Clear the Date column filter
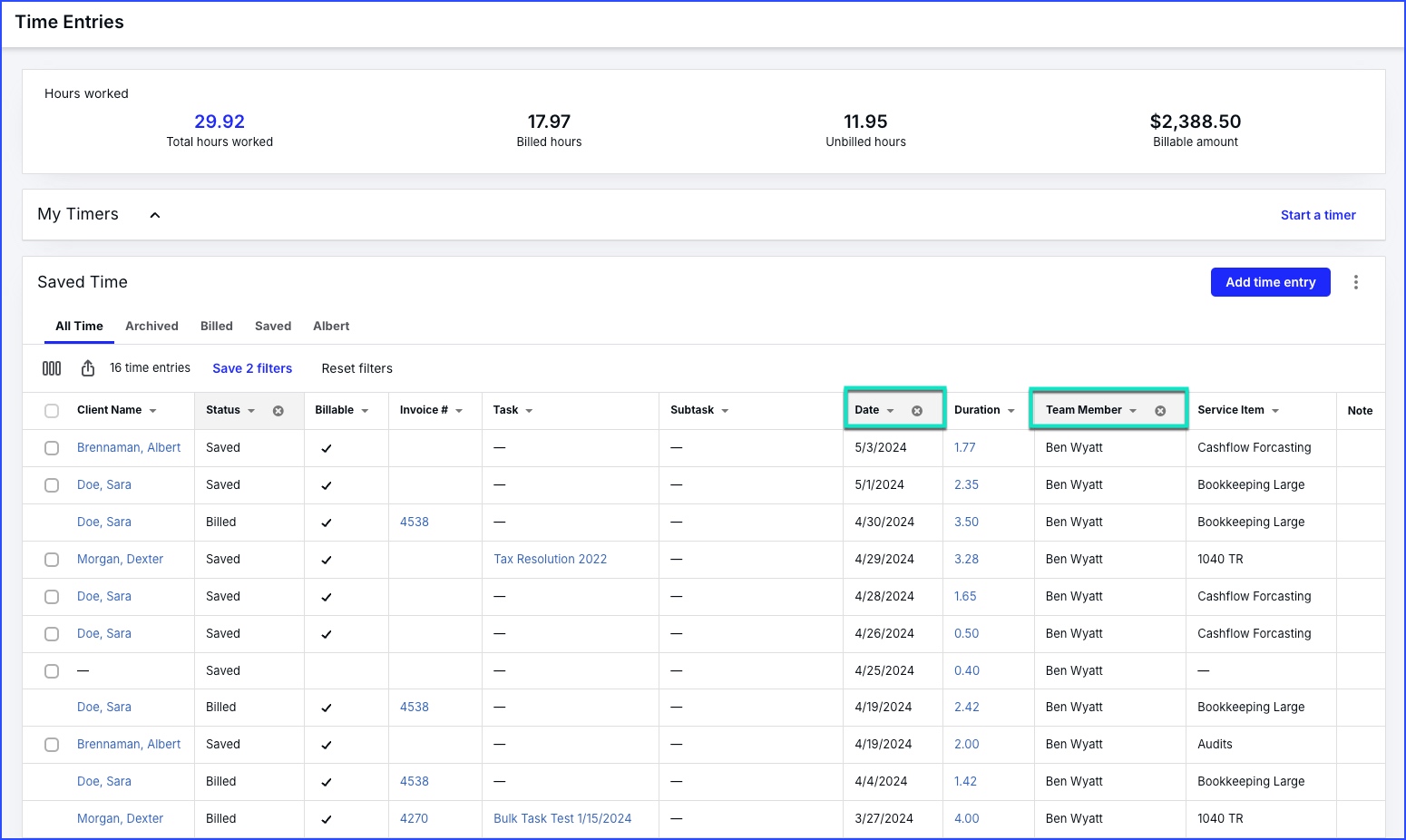The image size is (1406, 840). [917, 411]
